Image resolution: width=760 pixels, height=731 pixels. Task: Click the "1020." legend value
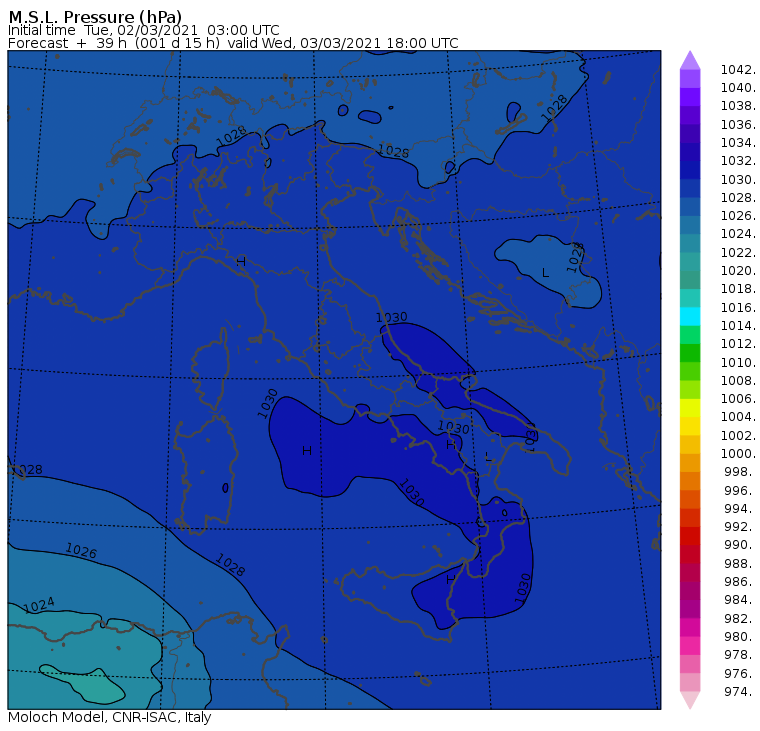pos(738,270)
